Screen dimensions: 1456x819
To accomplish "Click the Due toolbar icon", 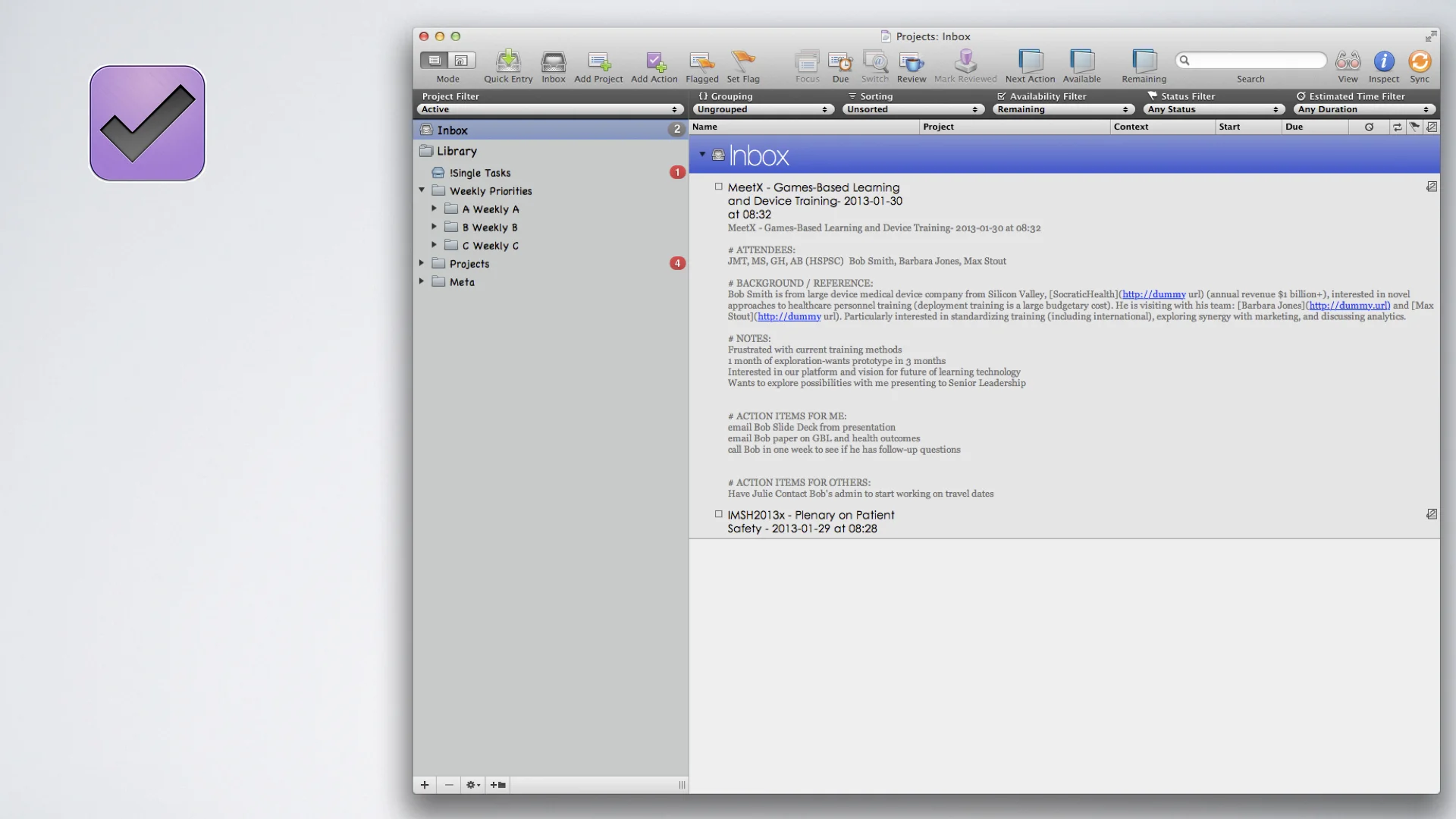I will 840,61.
